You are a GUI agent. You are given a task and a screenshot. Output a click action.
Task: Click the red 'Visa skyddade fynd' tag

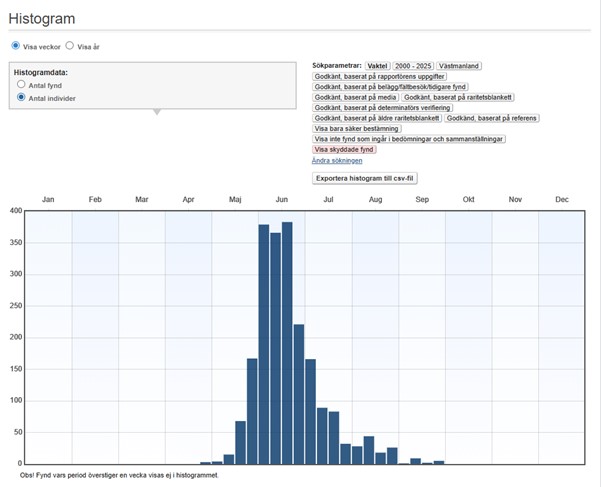click(346, 149)
